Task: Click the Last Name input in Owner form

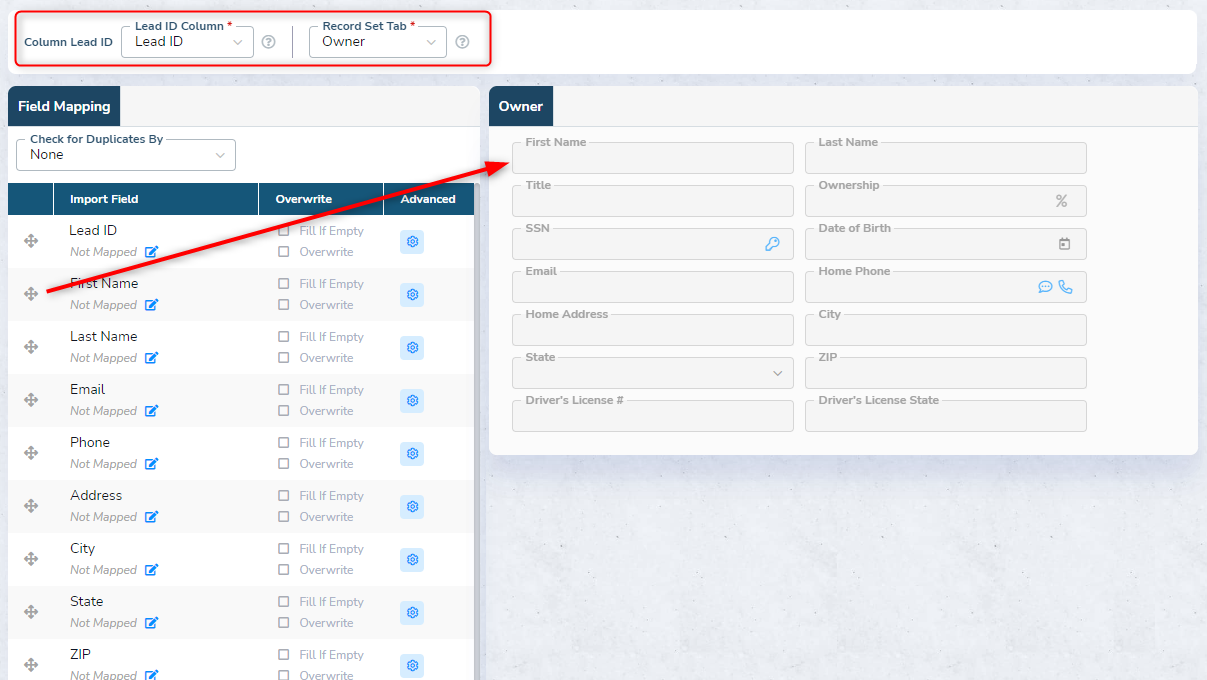Action: pos(946,158)
